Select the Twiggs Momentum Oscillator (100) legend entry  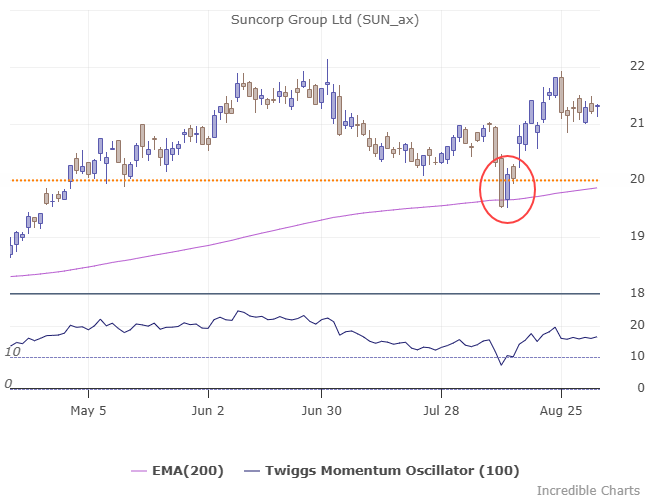pos(381,471)
